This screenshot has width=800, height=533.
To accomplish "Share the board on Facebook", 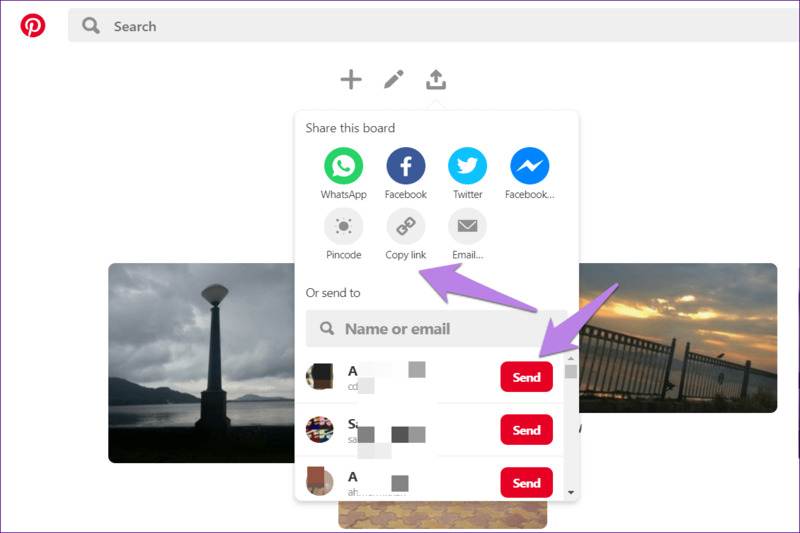I will click(x=406, y=166).
